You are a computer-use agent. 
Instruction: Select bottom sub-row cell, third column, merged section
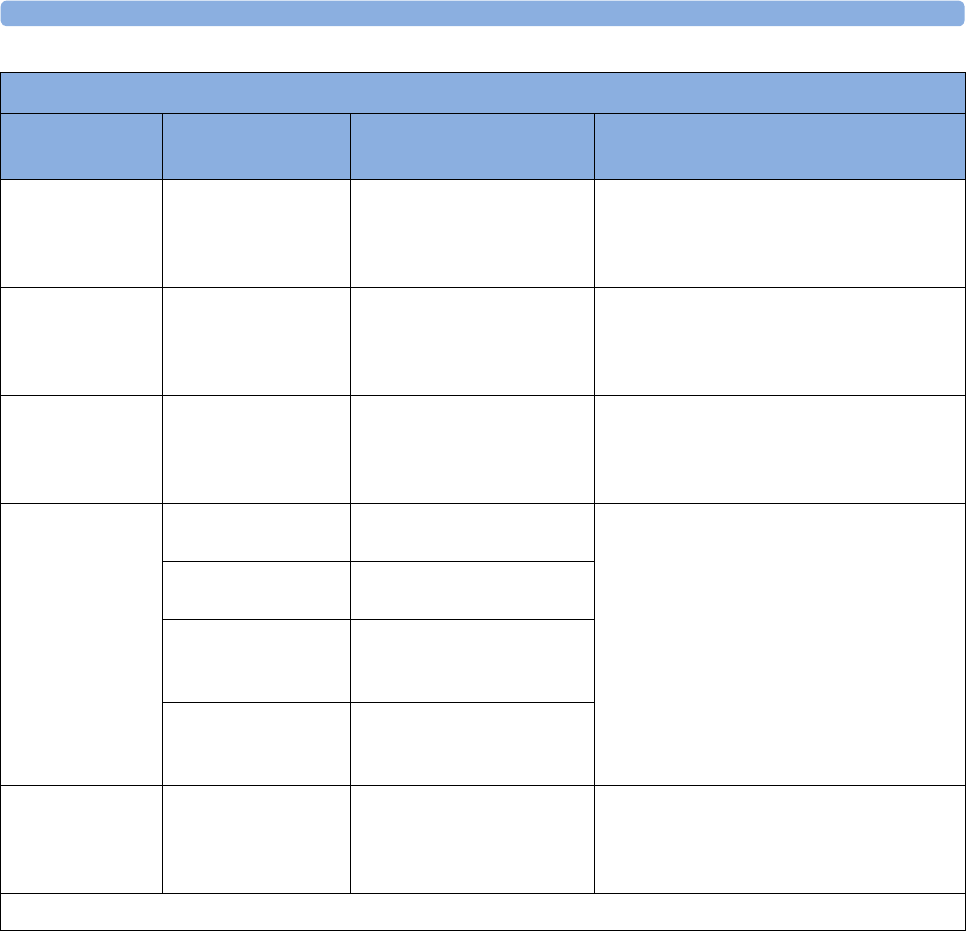point(473,744)
